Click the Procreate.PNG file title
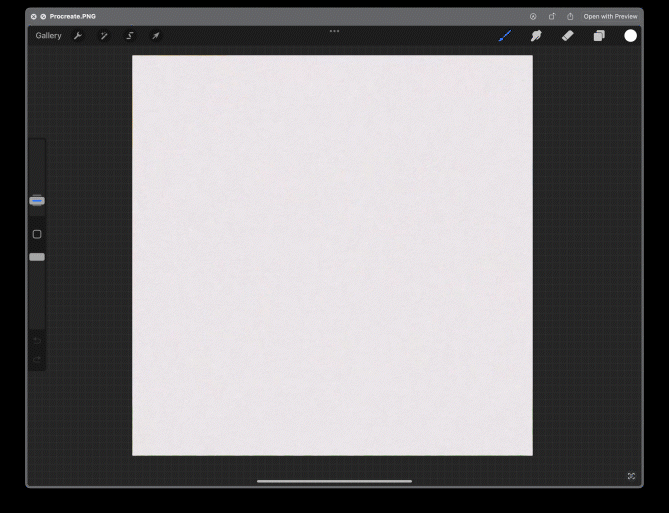This screenshot has height=513, width=669. [73, 17]
